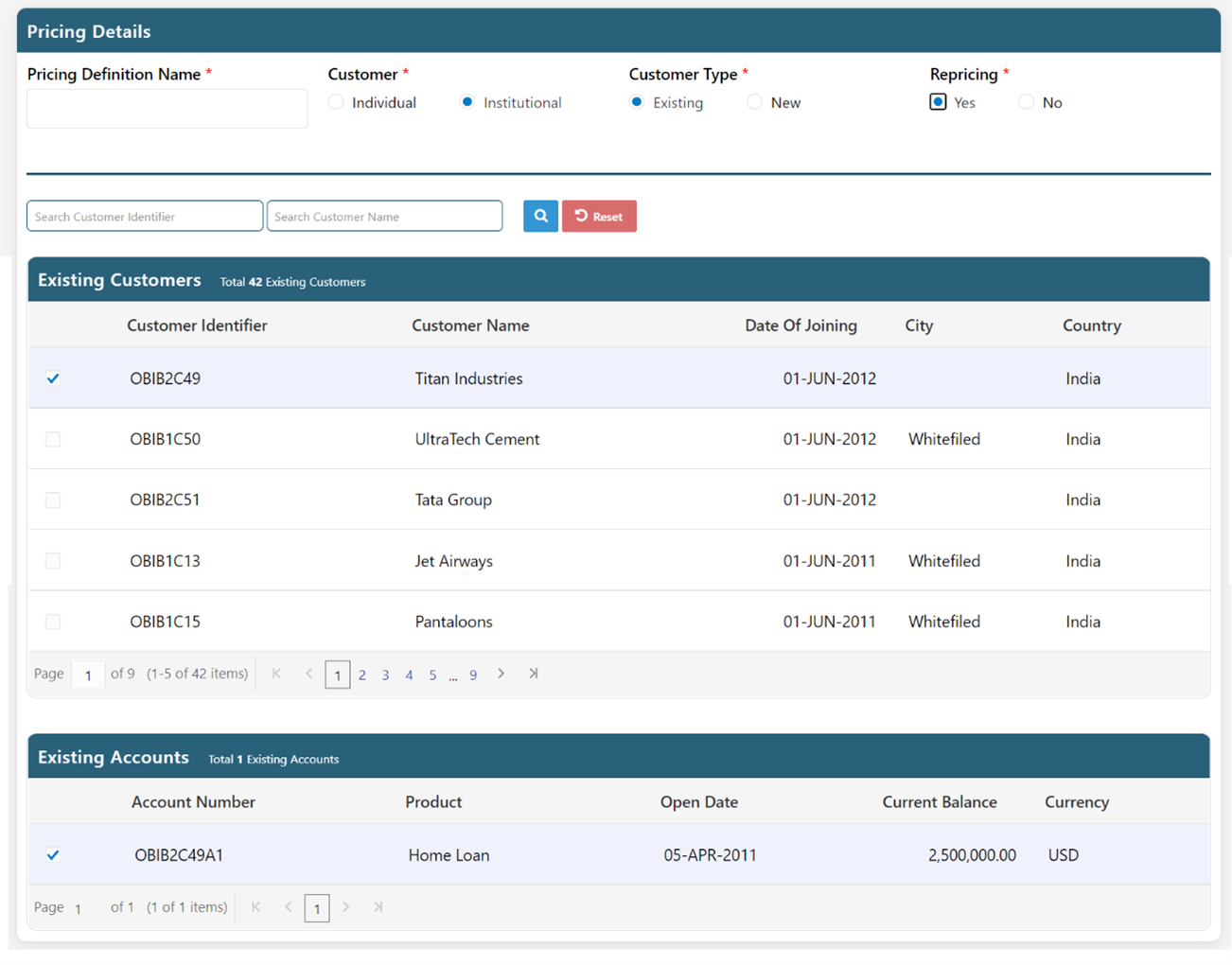Click the Customer Identifier column header

[197, 325]
